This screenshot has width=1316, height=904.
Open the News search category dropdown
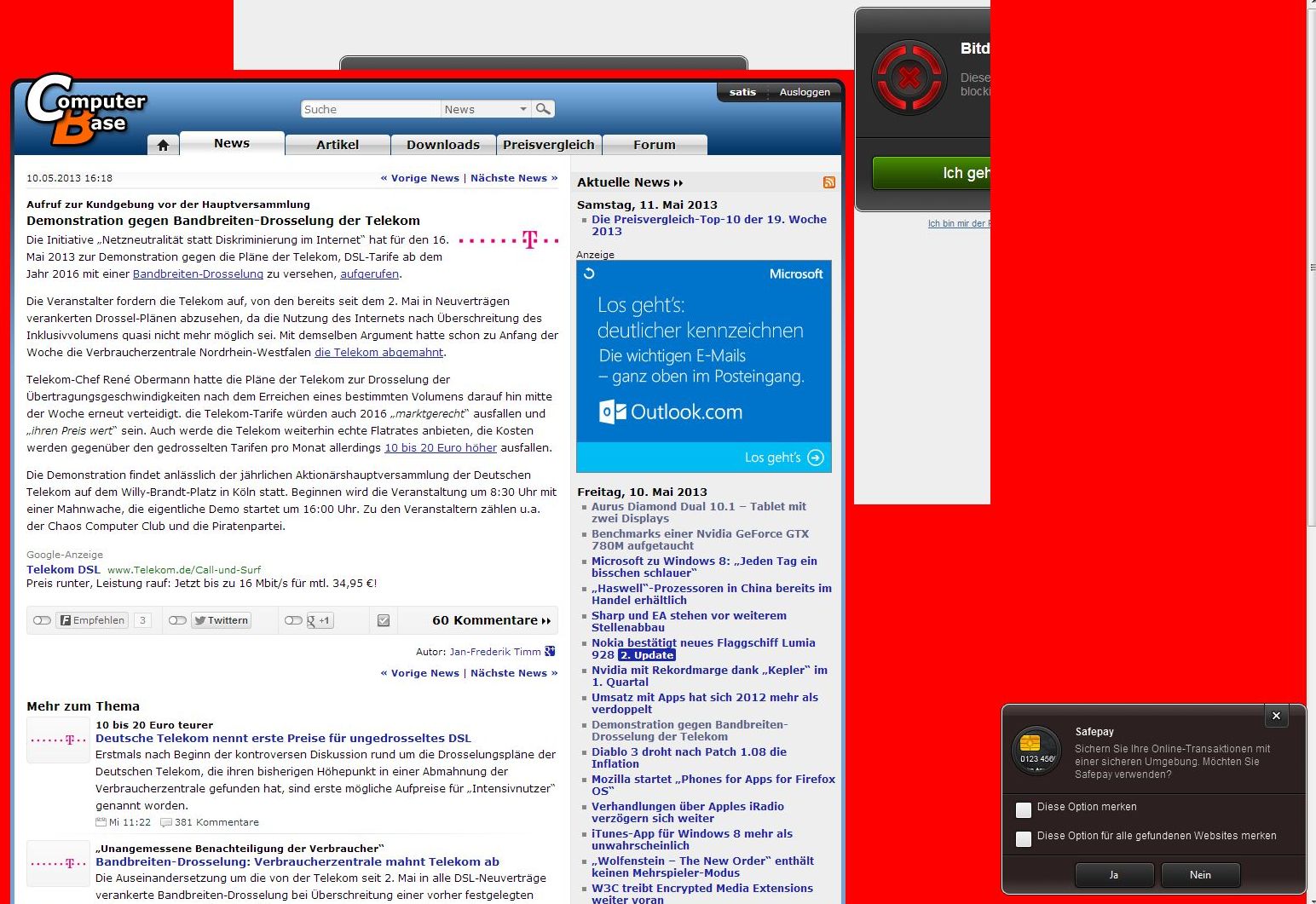(x=486, y=109)
